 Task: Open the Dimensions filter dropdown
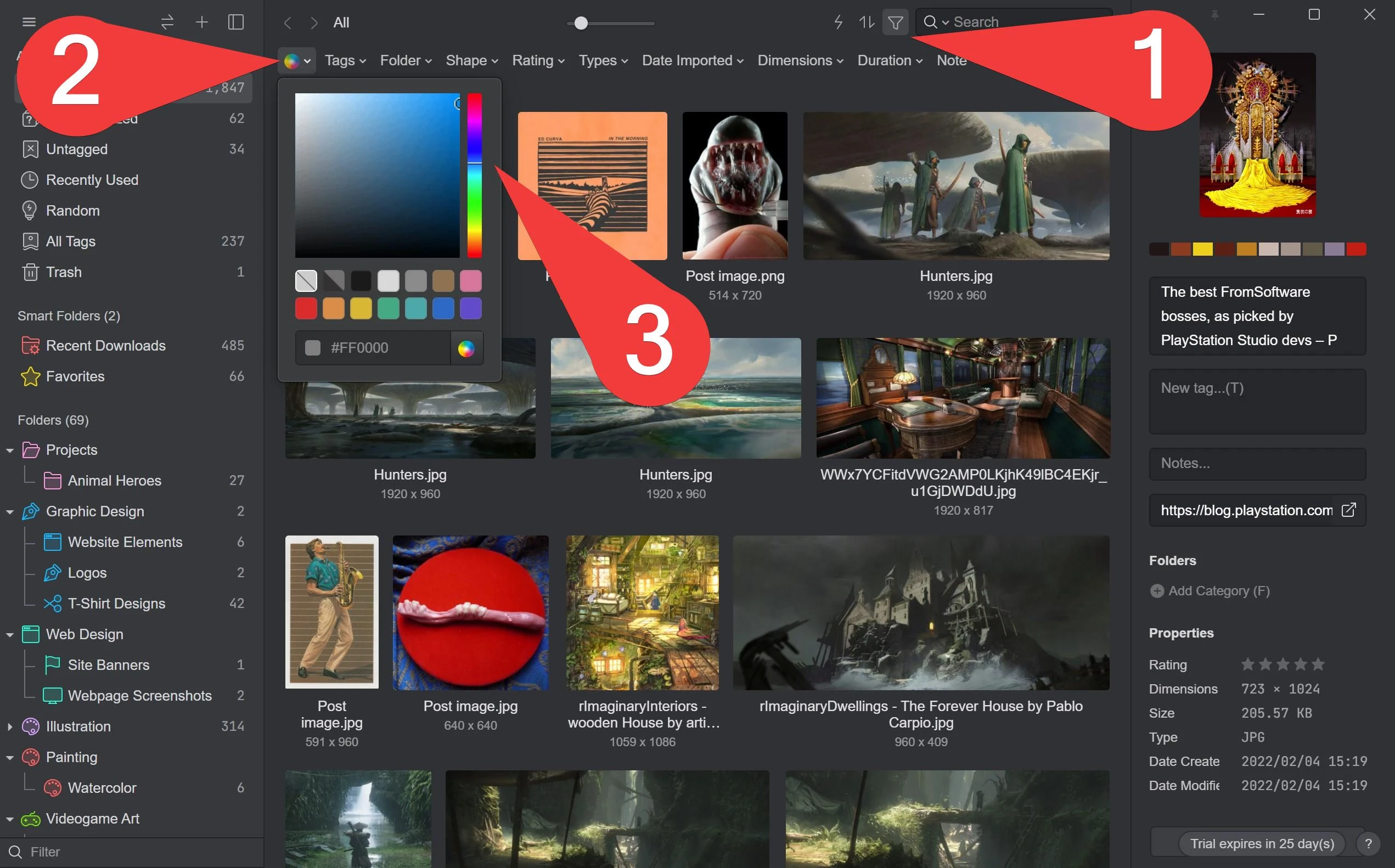800,60
